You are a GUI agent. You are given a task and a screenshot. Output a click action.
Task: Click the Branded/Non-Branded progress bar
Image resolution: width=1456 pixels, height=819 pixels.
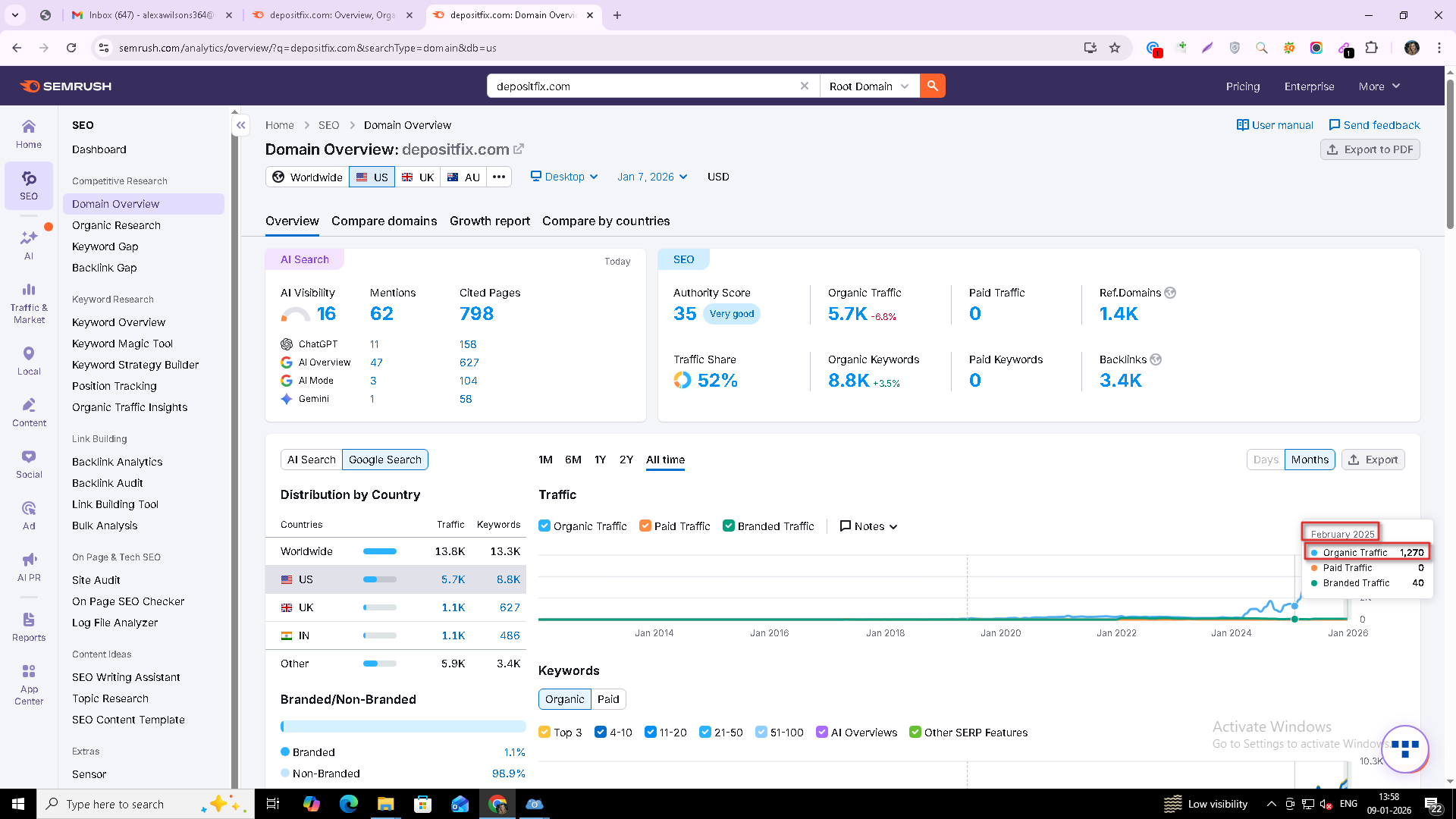[x=403, y=726]
